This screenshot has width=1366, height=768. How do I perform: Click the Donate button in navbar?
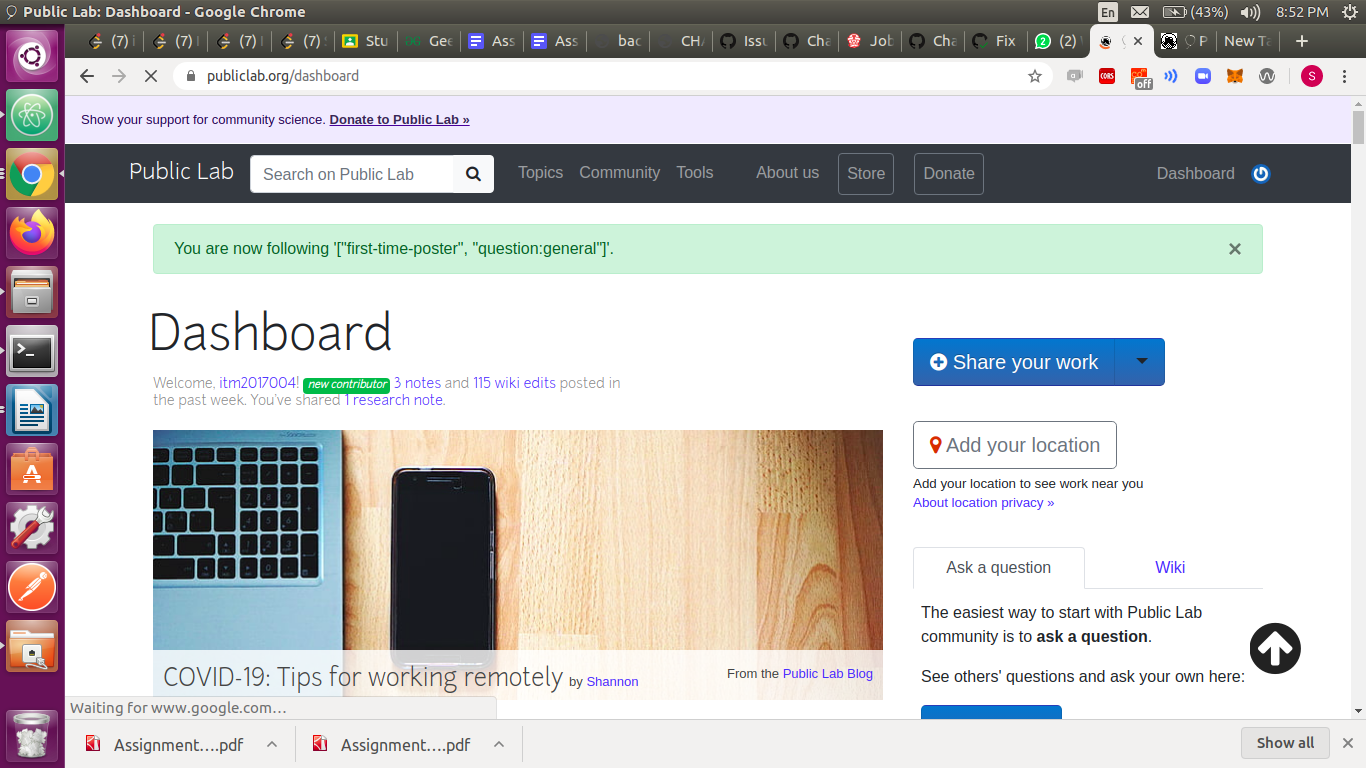point(949,174)
